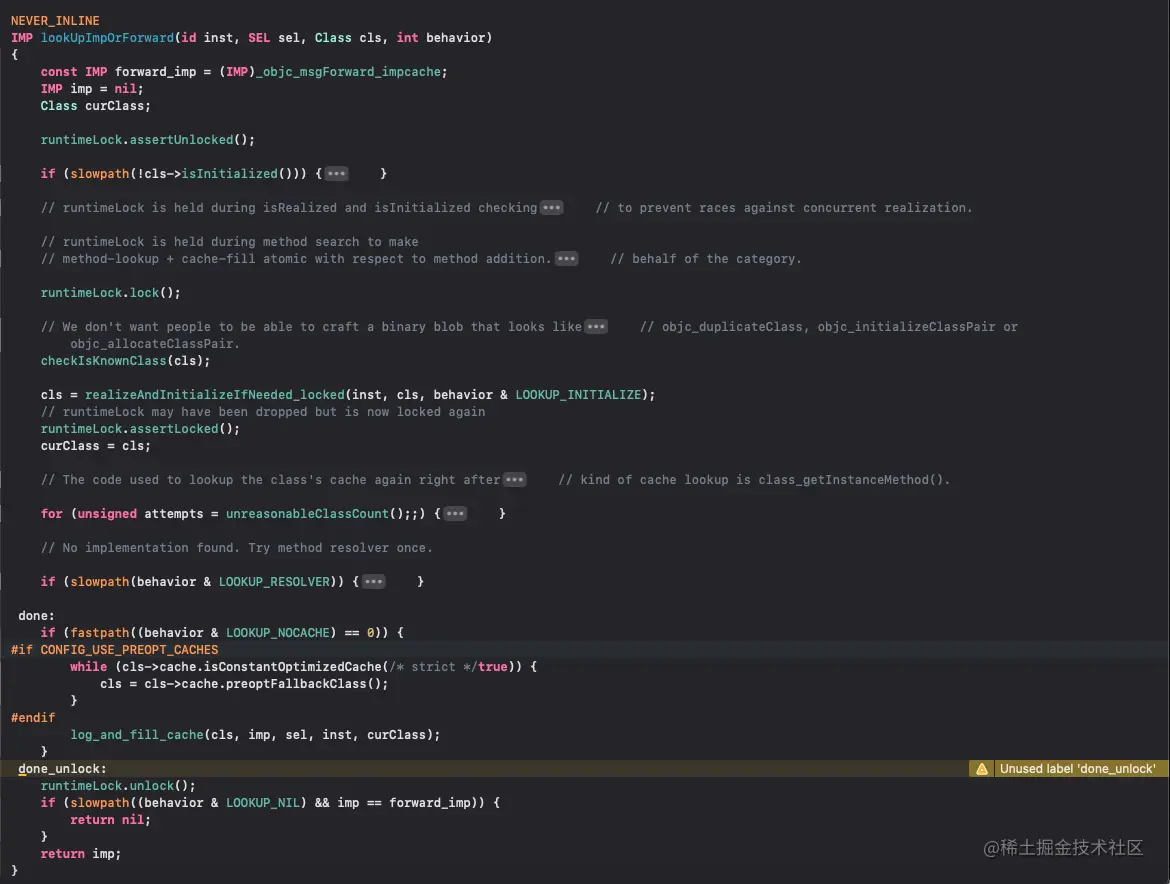Click the #endif directive
The image size is (1170, 884).
[x=33, y=718]
